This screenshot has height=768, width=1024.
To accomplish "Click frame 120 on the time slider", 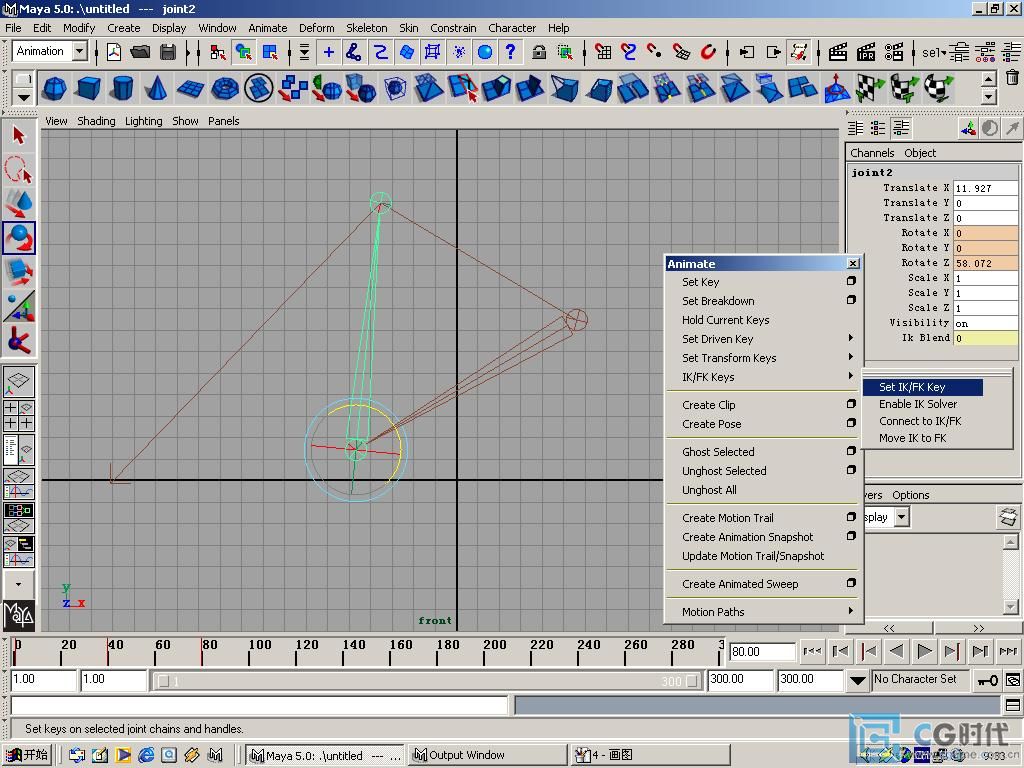I will pyautogui.click(x=297, y=651).
